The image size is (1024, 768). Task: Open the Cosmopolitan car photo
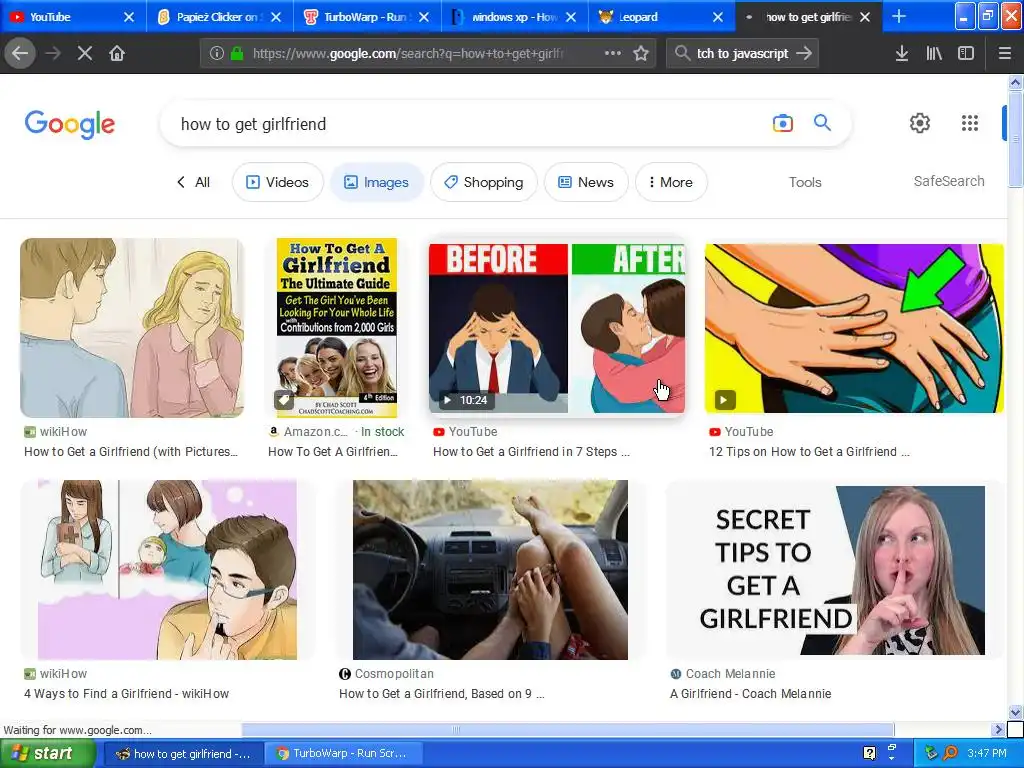coord(490,569)
